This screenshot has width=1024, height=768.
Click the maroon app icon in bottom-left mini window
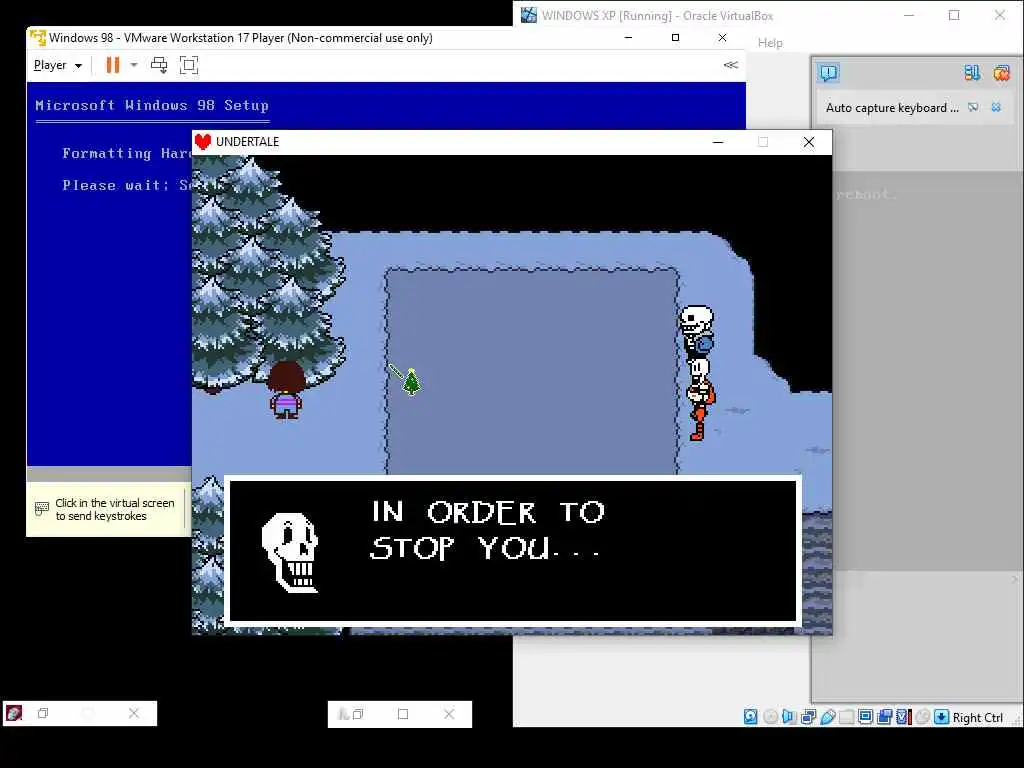pos(14,713)
